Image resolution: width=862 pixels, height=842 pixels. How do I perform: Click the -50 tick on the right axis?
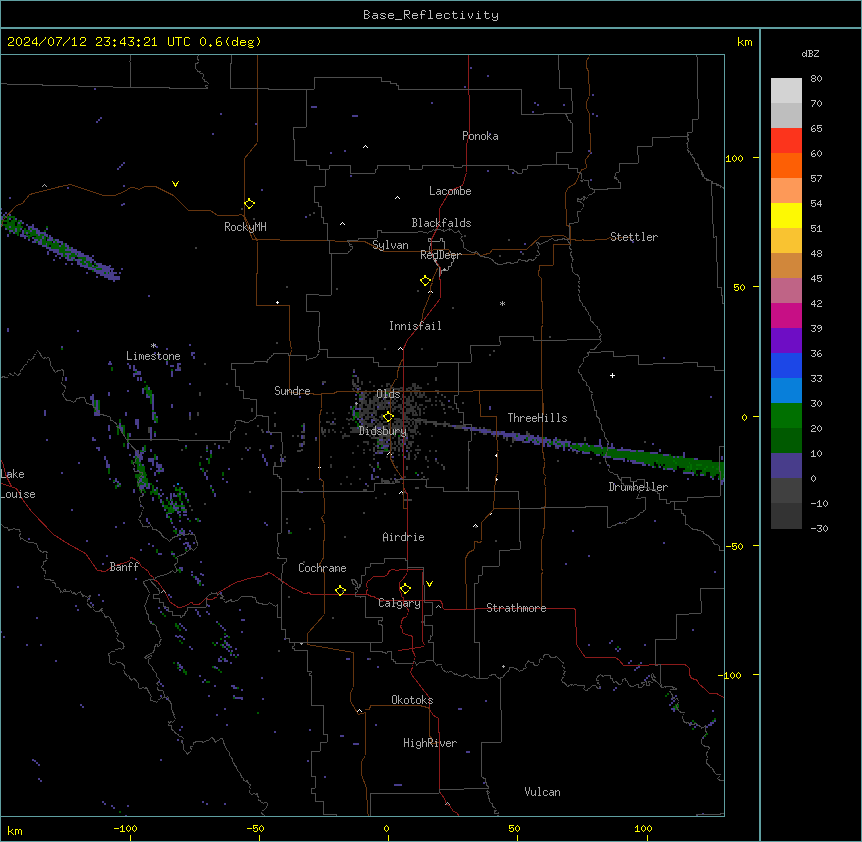click(x=734, y=546)
